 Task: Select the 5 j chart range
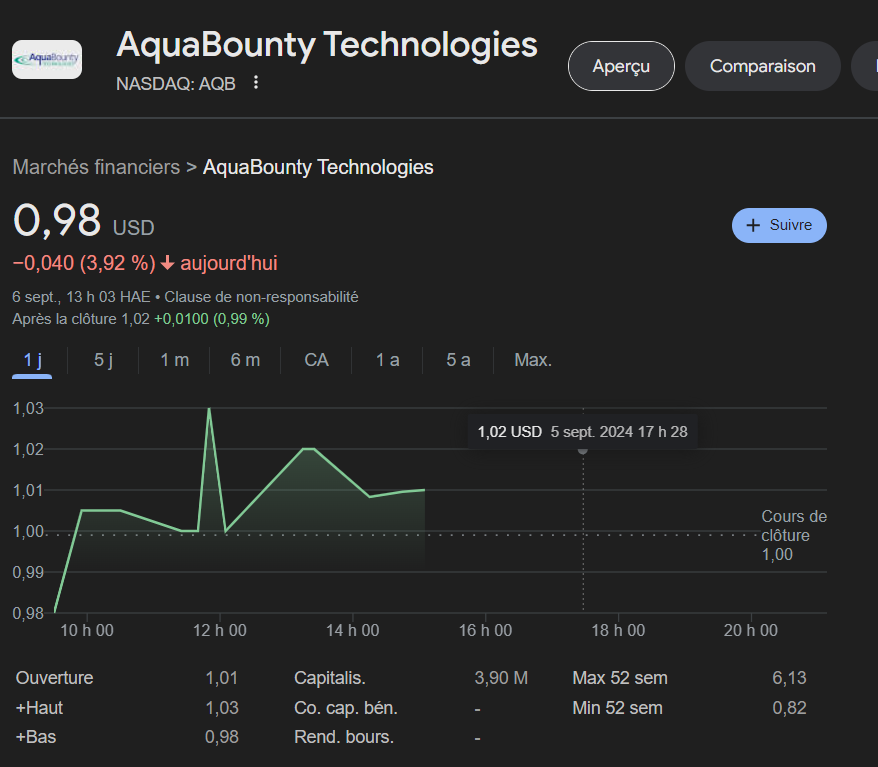[103, 360]
